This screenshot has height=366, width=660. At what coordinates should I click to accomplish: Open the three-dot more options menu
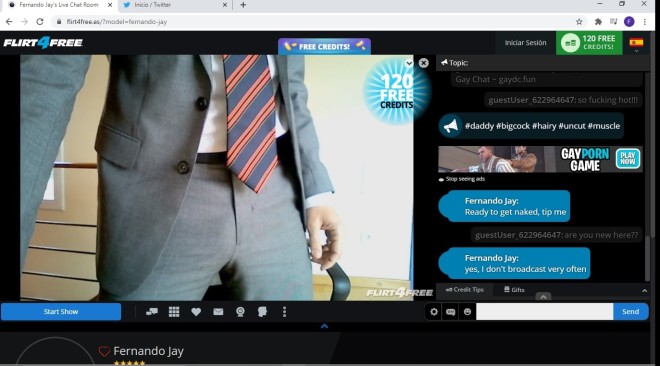[x=285, y=312]
